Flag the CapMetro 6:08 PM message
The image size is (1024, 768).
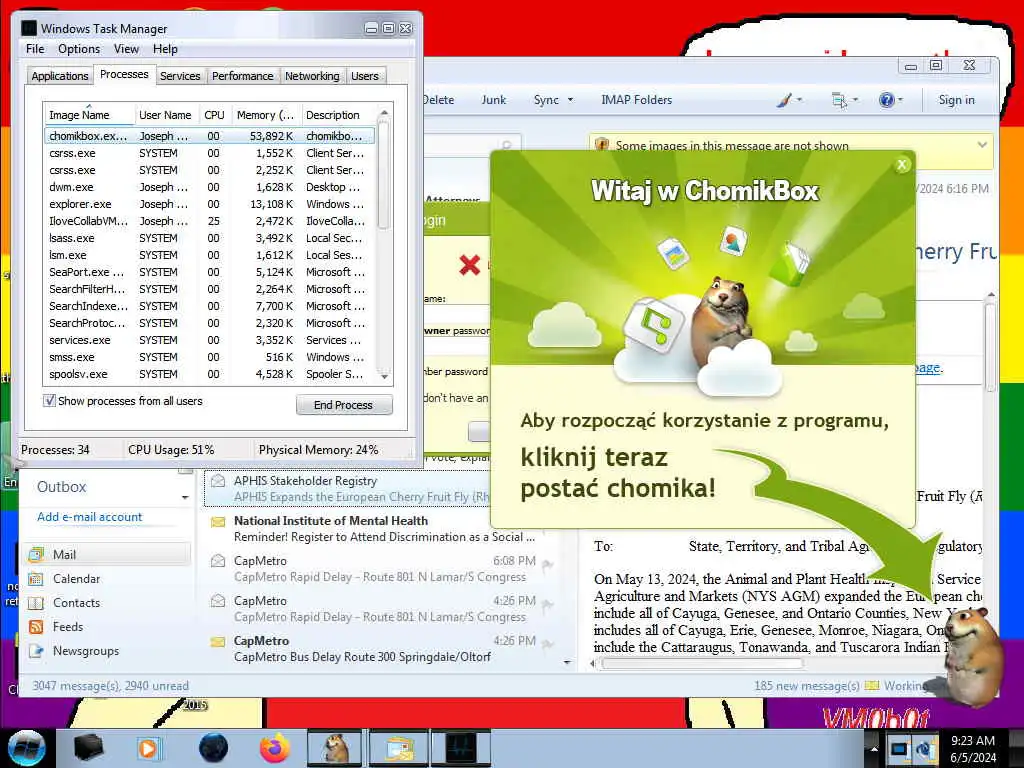547,566
